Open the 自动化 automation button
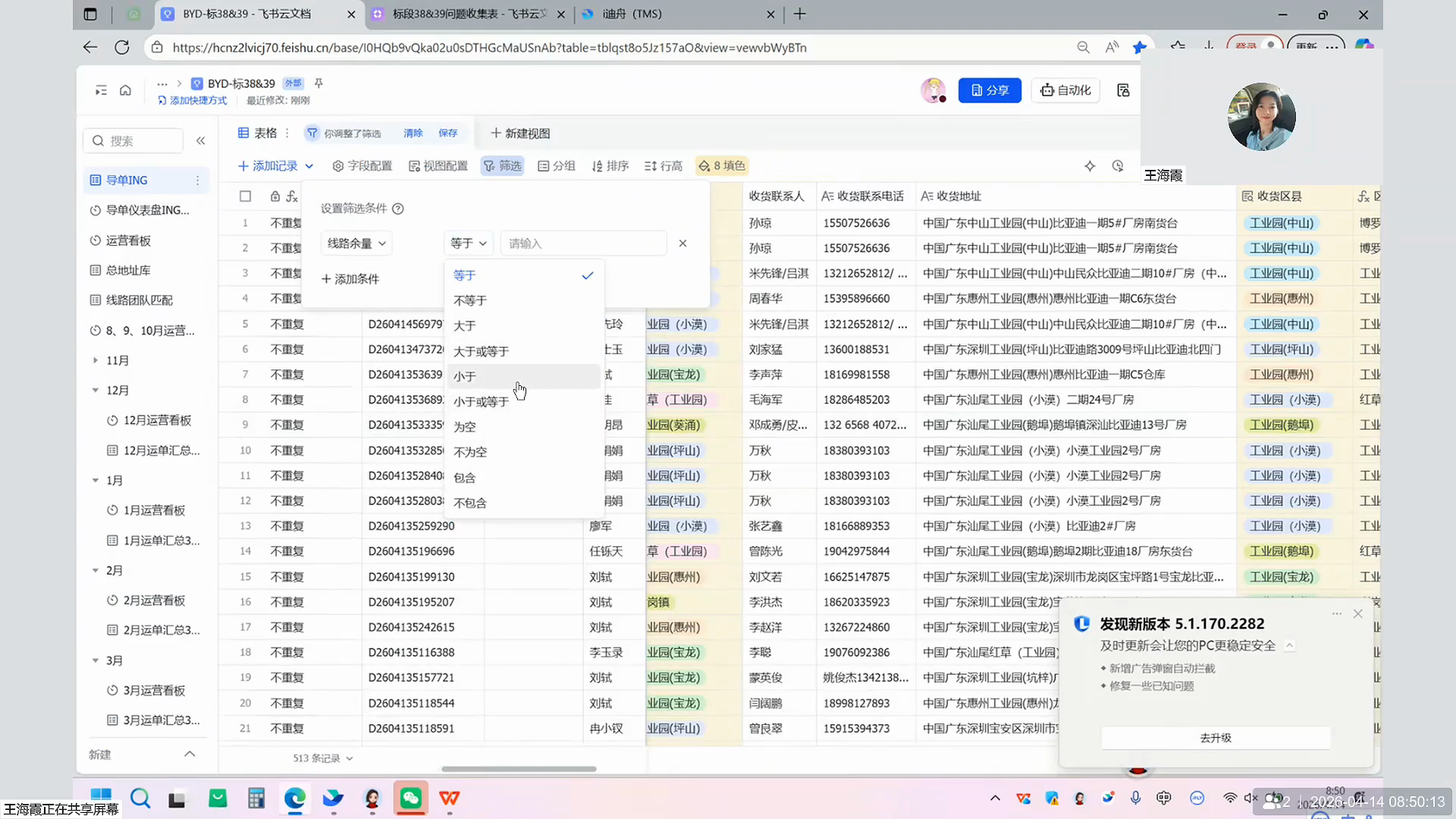1456x819 pixels. pyautogui.click(x=1065, y=90)
